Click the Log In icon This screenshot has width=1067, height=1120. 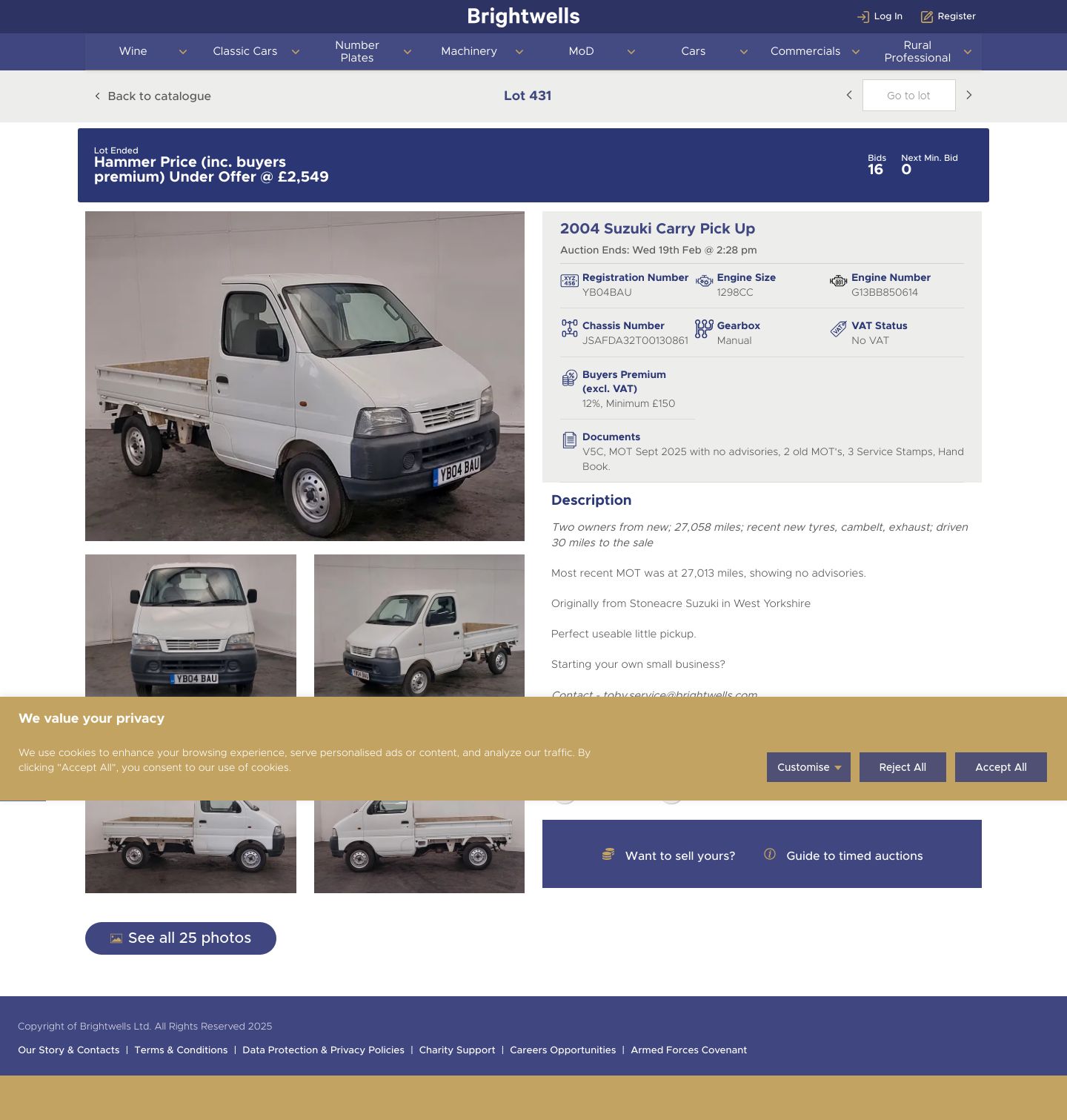click(862, 16)
